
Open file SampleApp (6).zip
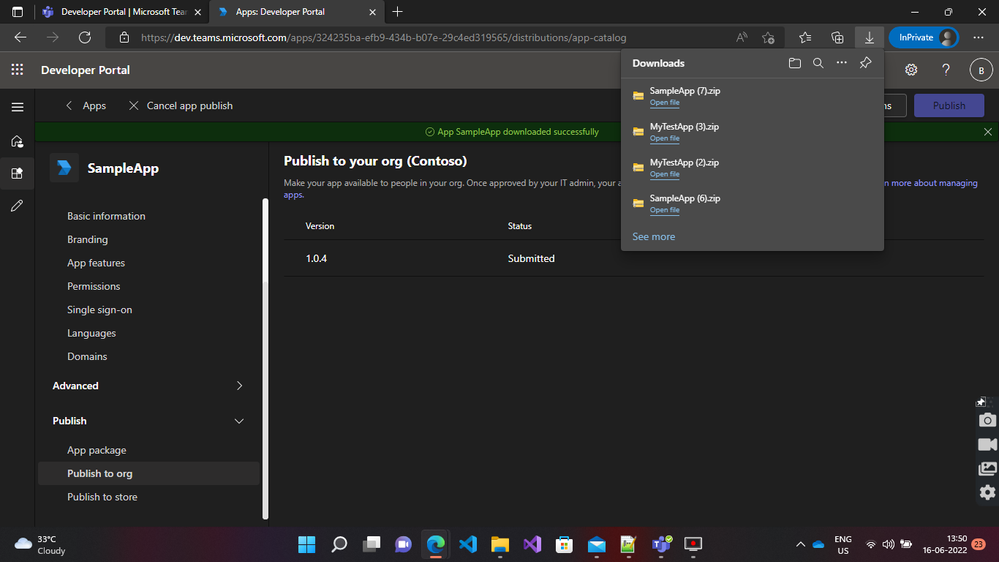665,210
